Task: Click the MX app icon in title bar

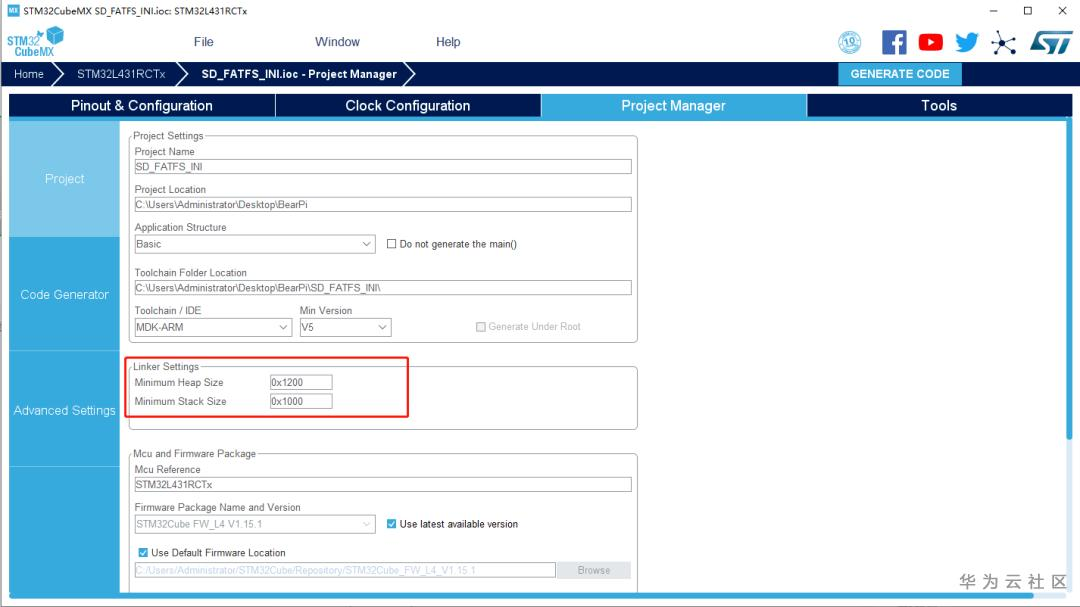Action: (13, 10)
